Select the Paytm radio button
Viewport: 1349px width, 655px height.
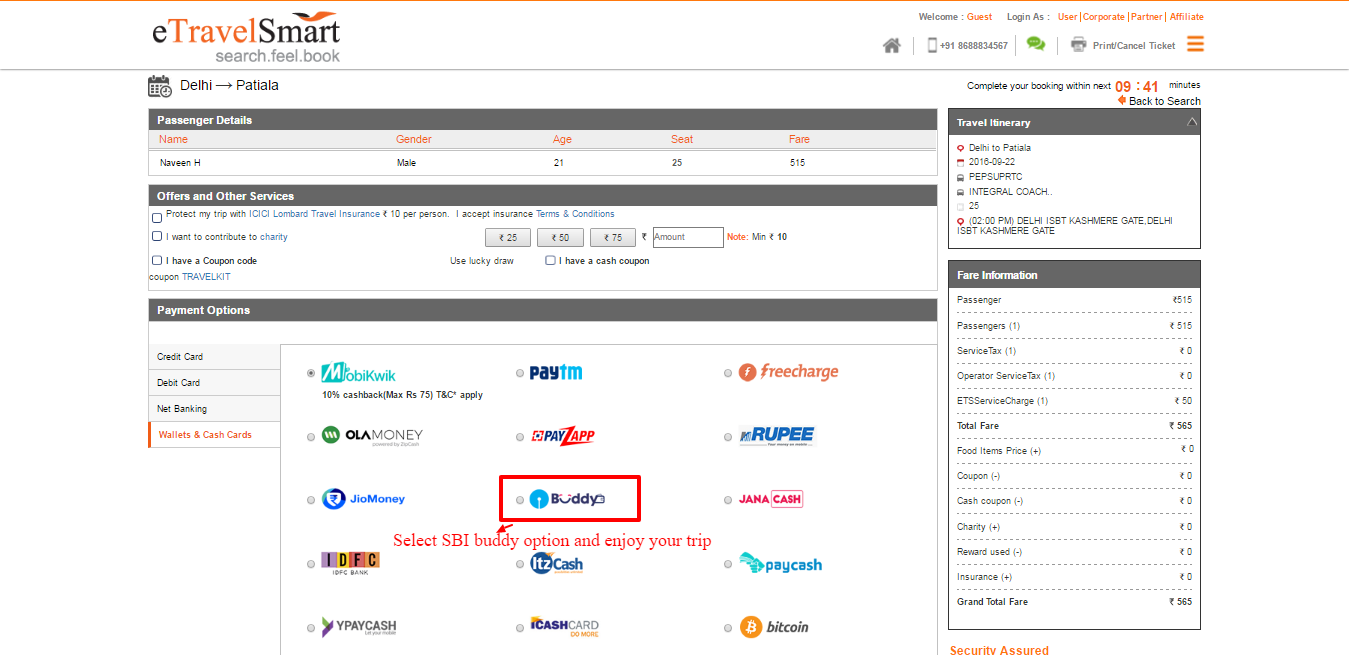(x=519, y=373)
